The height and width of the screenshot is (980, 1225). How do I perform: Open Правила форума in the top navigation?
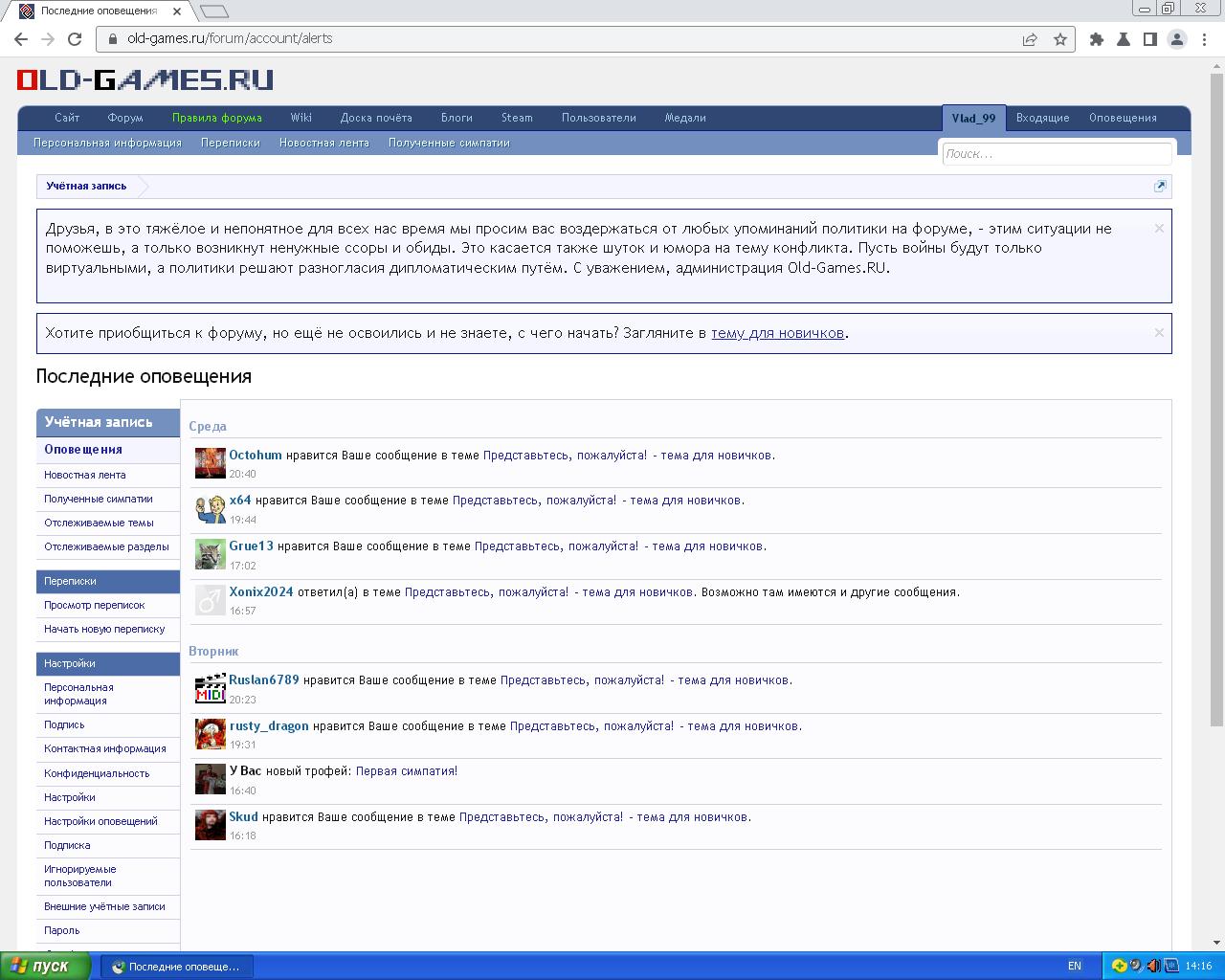(217, 118)
